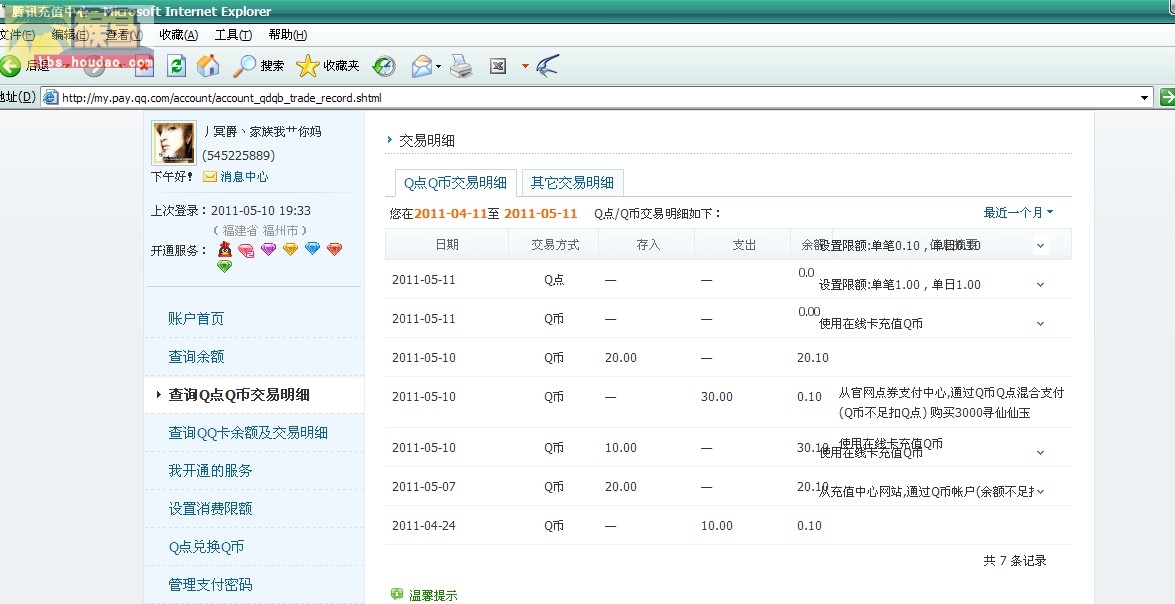Viewport: 1175px width, 604px height.
Task: Click the red diamond icon next to the penguin
Action: (x=246, y=250)
